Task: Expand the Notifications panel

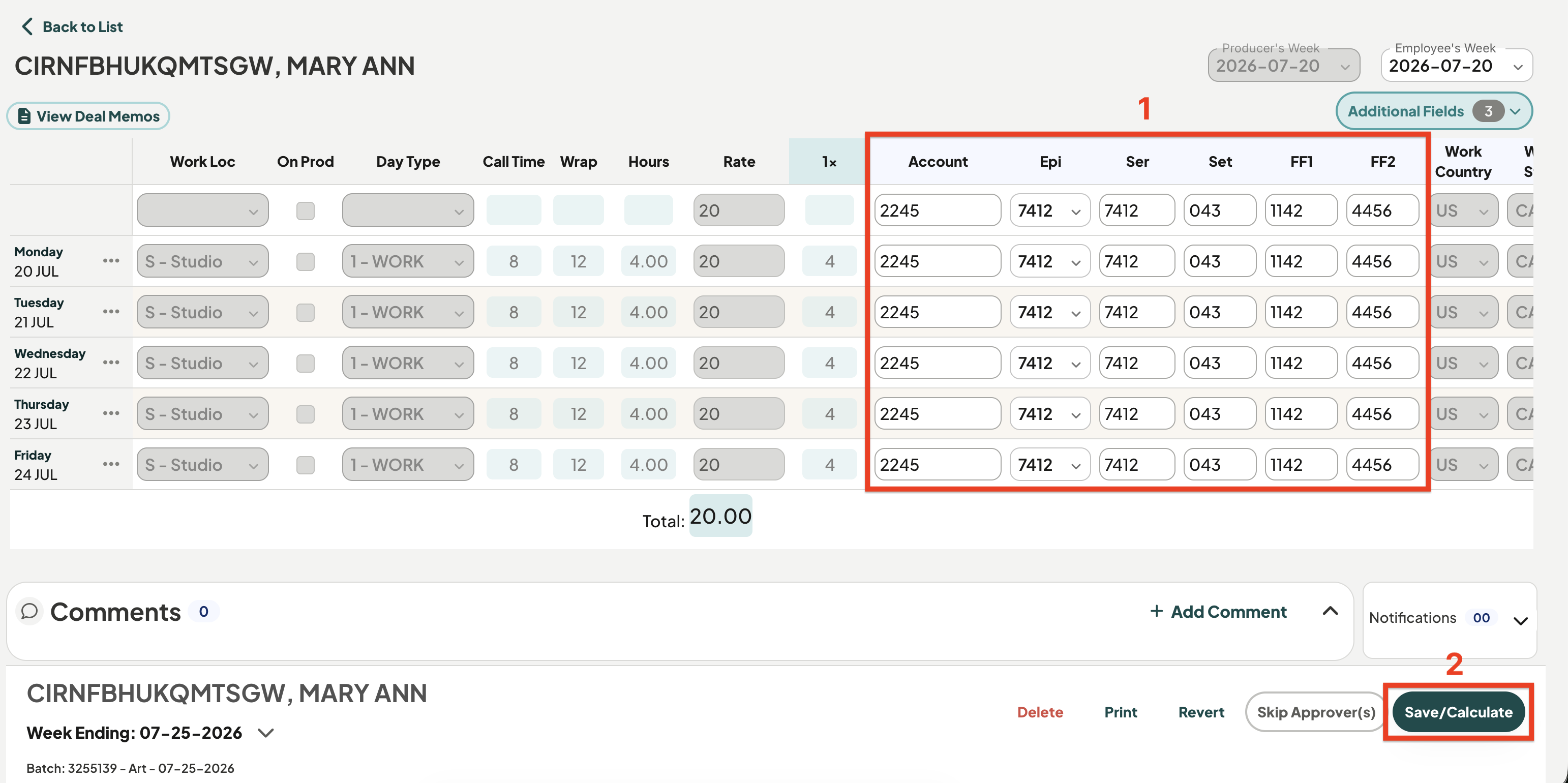Action: pos(1520,620)
